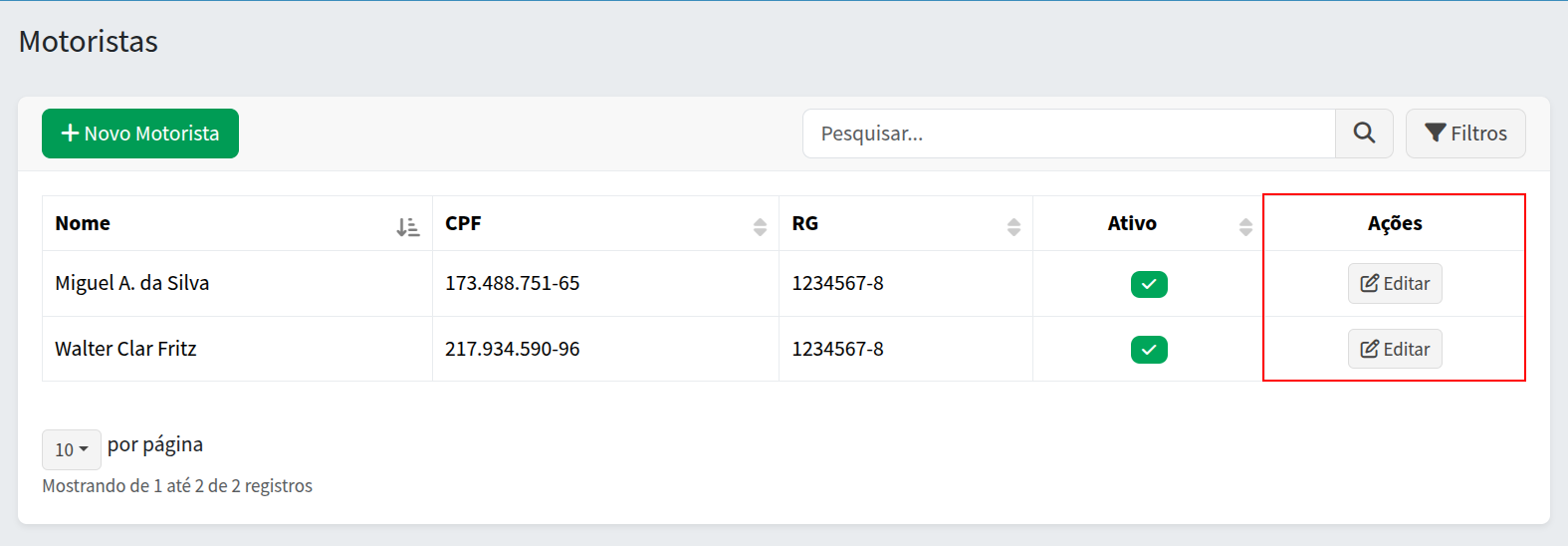Open the Filtros funnel filter button

point(1464,134)
